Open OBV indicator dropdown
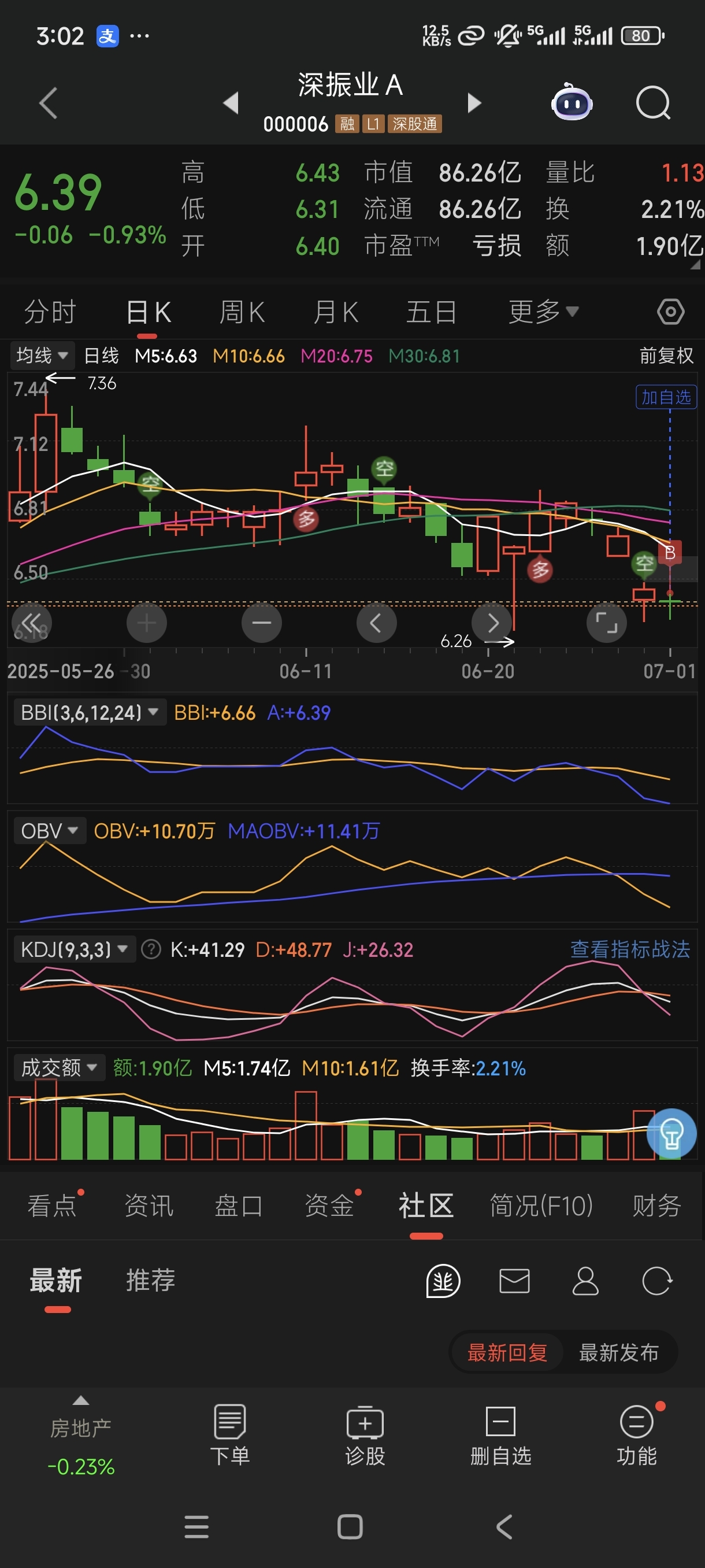705x1568 pixels. tap(49, 830)
